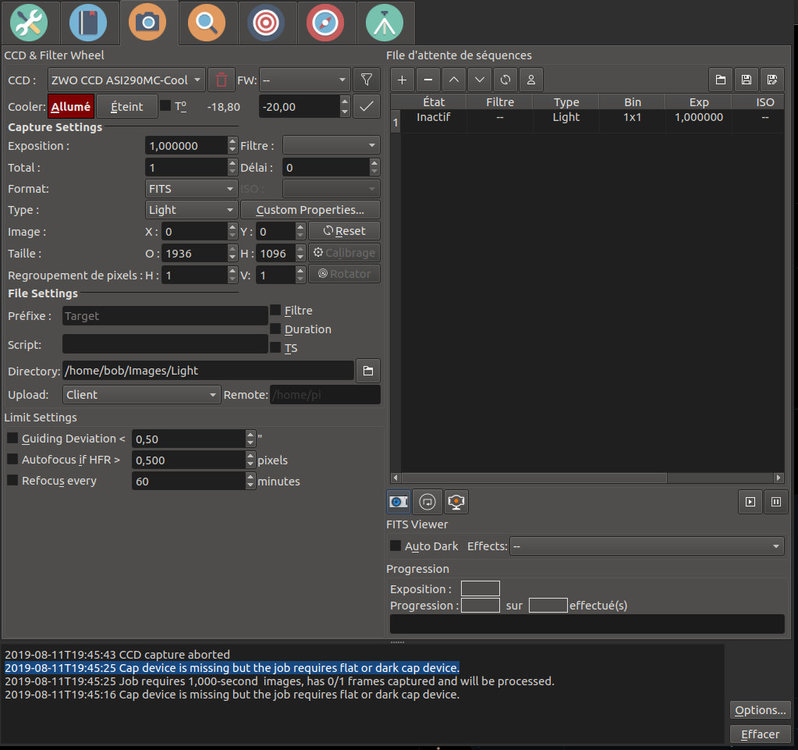Switch to the Focus magnifier tab
Image resolution: width=798 pixels, height=750 pixels.
207,22
